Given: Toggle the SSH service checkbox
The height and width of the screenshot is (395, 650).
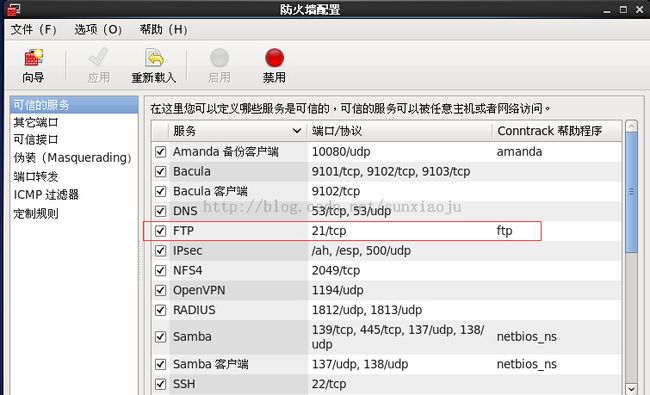Looking at the screenshot, I should tap(160, 384).
